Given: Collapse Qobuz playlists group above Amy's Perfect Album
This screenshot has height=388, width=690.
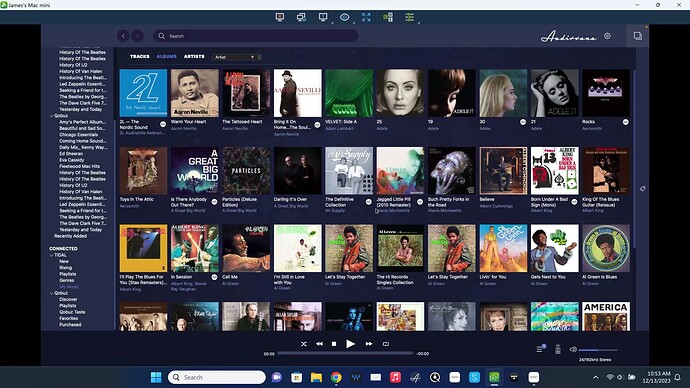Looking at the screenshot, I should pyautogui.click(x=52, y=116).
